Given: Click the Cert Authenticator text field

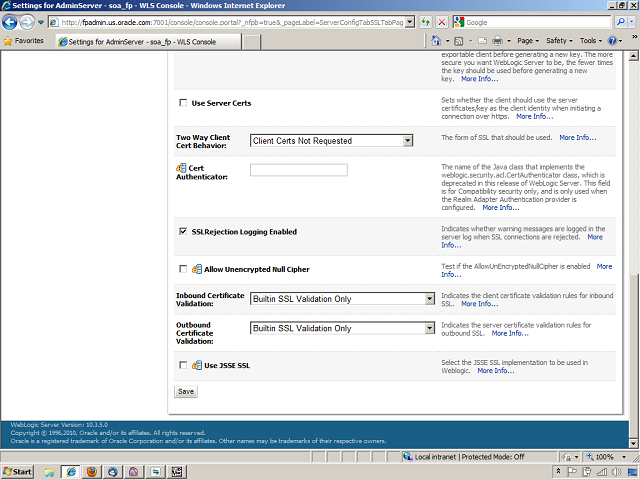Looking at the screenshot, I should 298,170.
